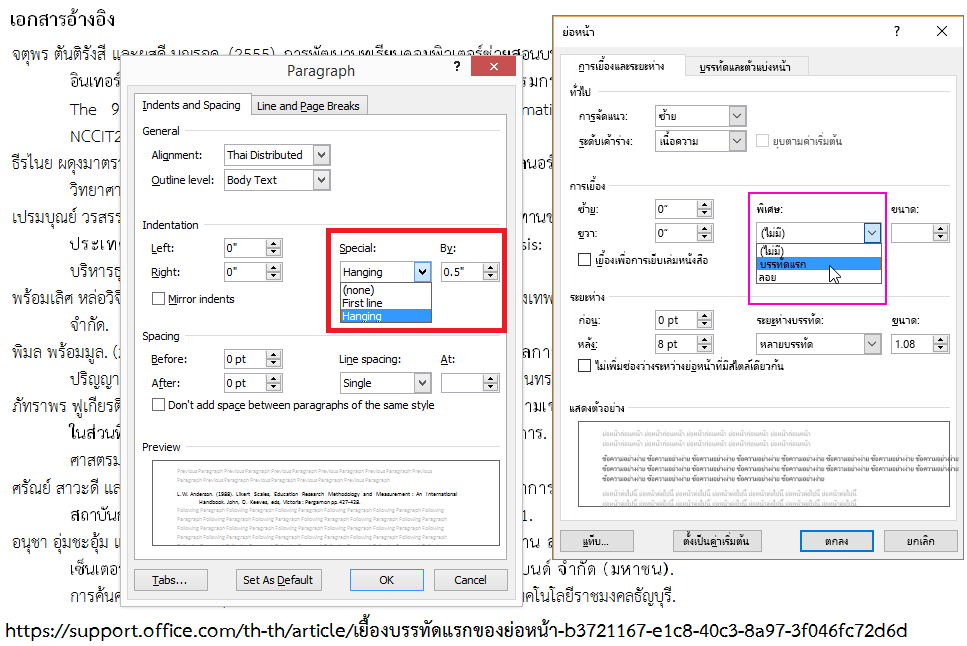
Task: Close the Thai paragraph dialog
Action: [940, 31]
